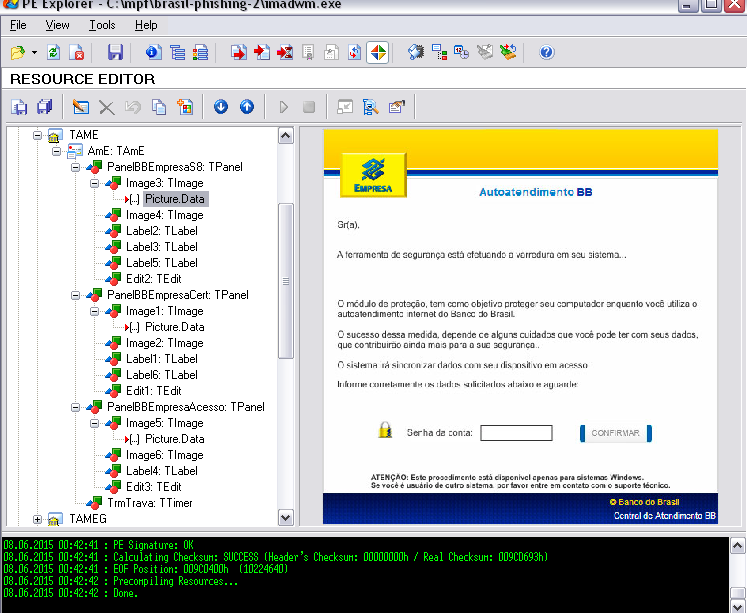Click the Save Resource icon in resource toolbar
The image size is (747, 613).
coord(19,107)
